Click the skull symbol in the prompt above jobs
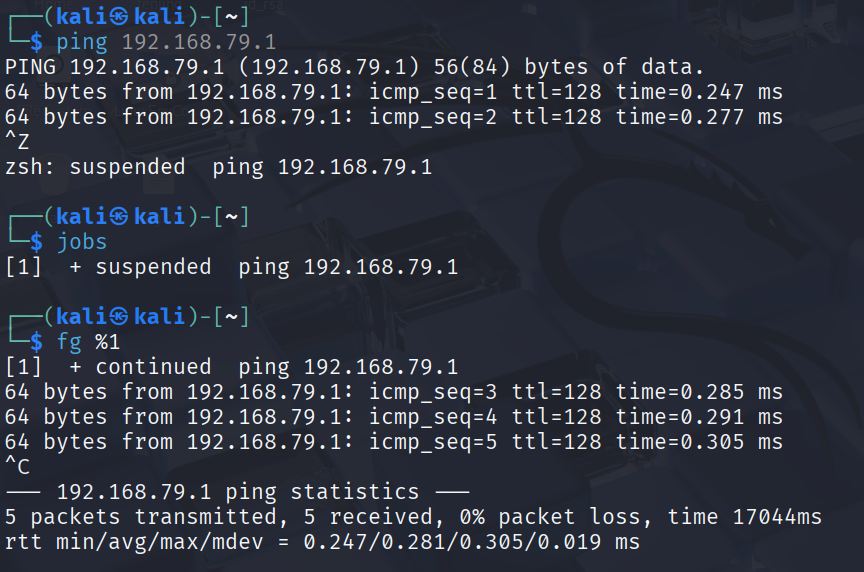 click(119, 217)
